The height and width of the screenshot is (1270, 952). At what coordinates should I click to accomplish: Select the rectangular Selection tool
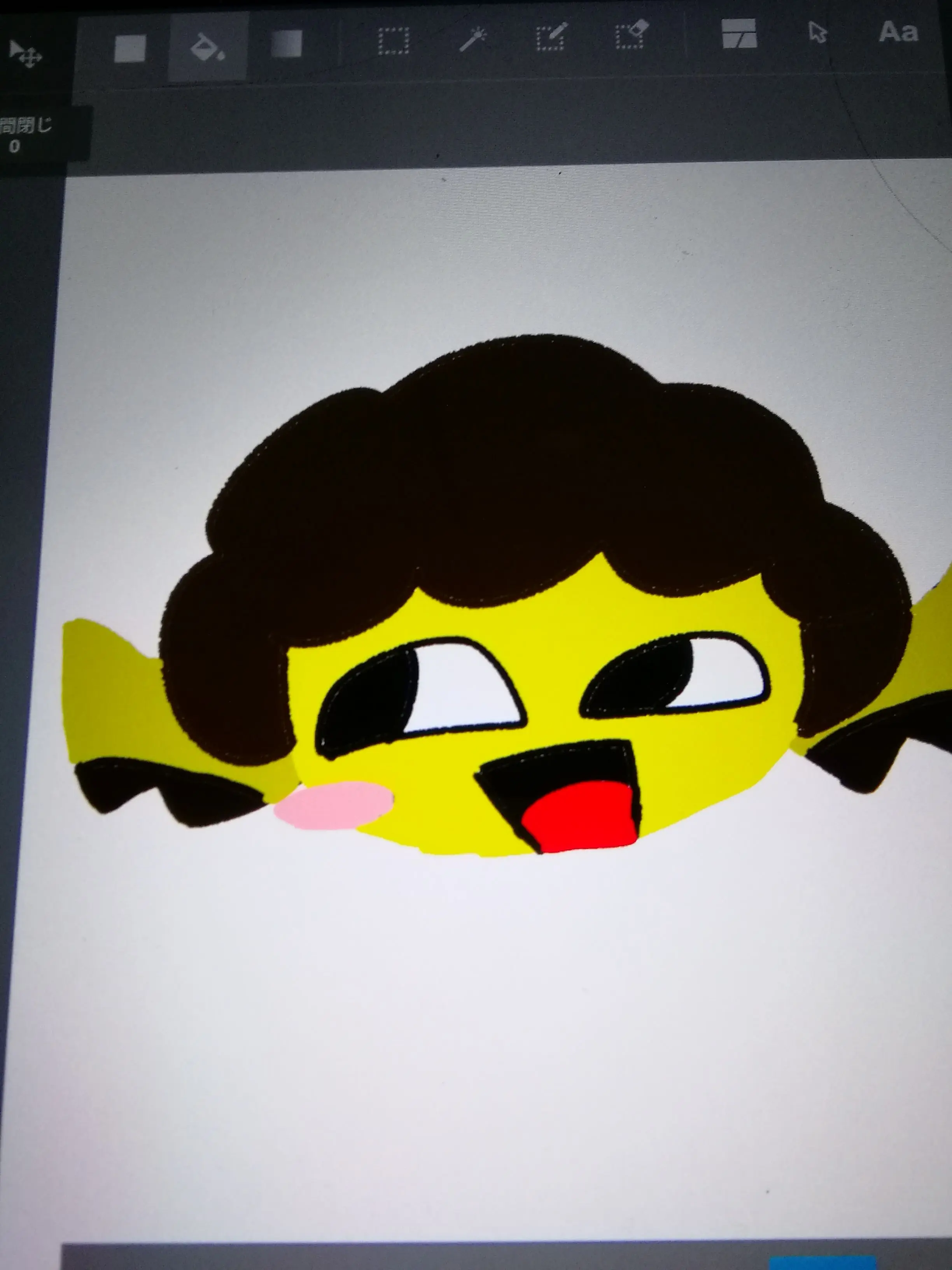[x=394, y=41]
